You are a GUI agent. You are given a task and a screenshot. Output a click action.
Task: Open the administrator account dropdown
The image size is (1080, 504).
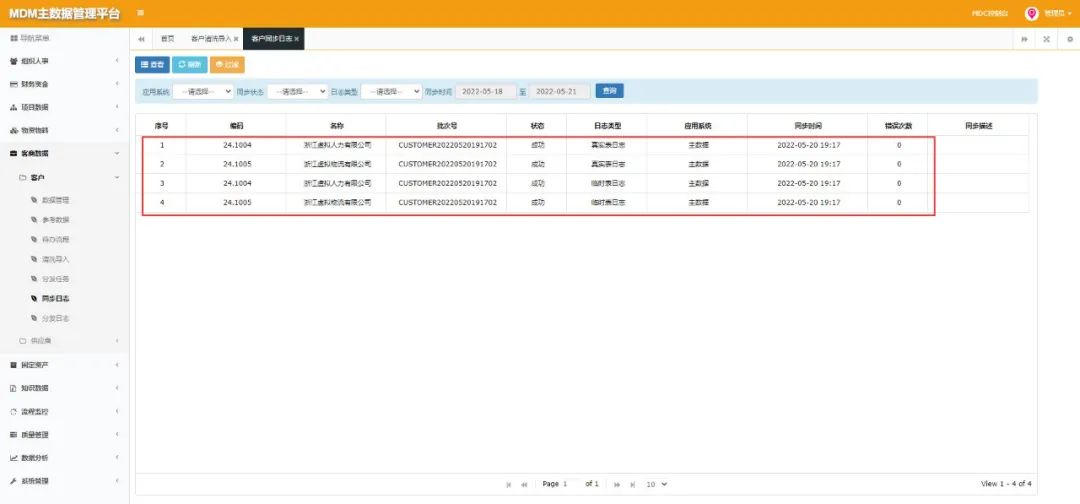pos(1057,13)
